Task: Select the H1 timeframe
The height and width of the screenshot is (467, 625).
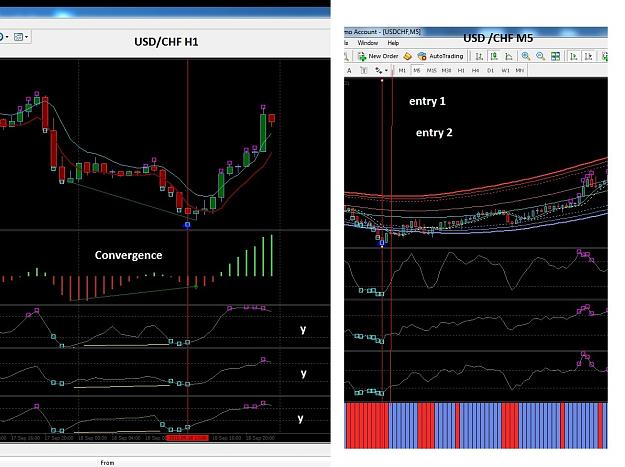Action: [461, 71]
